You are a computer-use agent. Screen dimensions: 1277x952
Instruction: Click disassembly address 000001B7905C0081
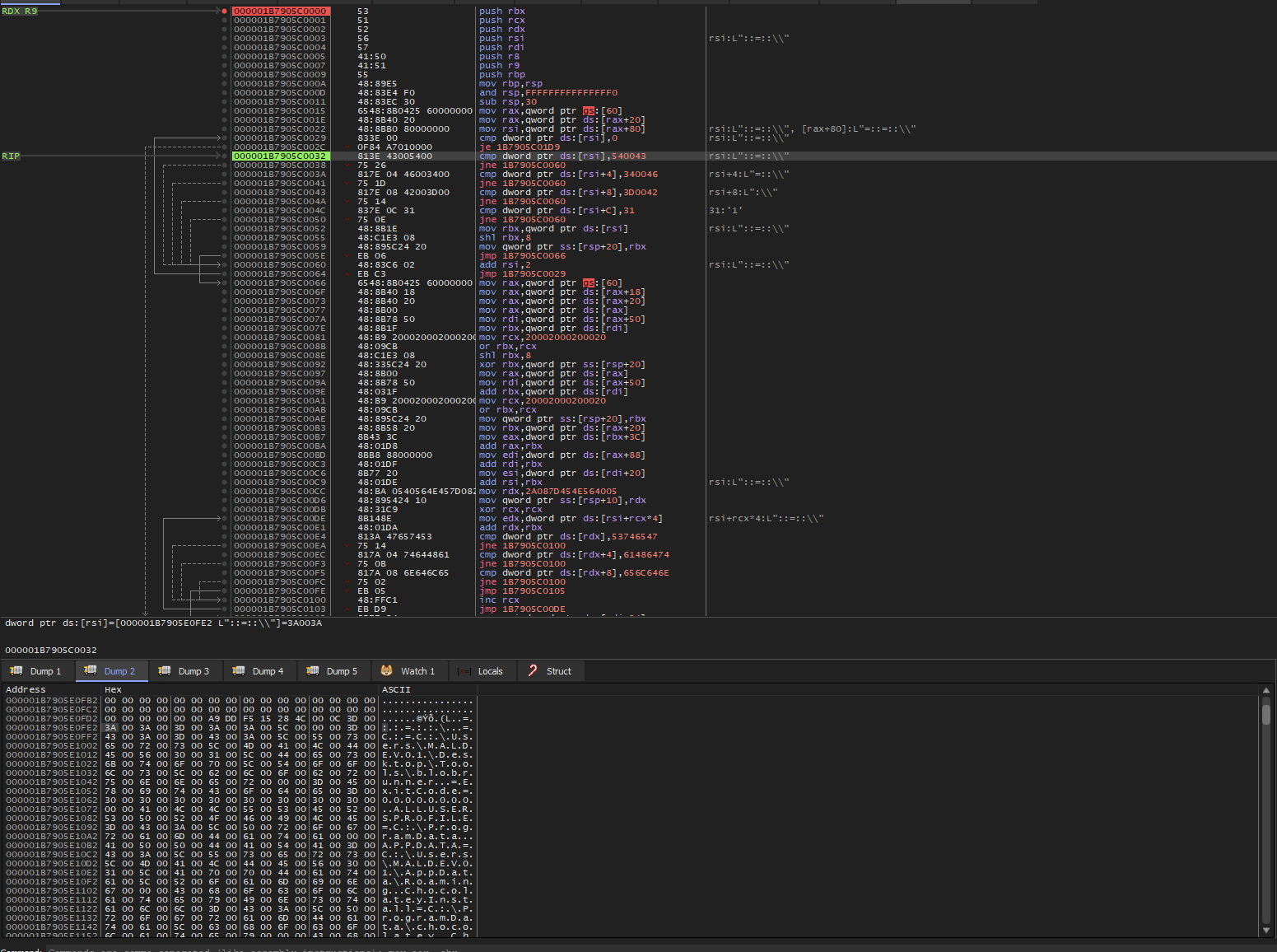tap(280, 337)
